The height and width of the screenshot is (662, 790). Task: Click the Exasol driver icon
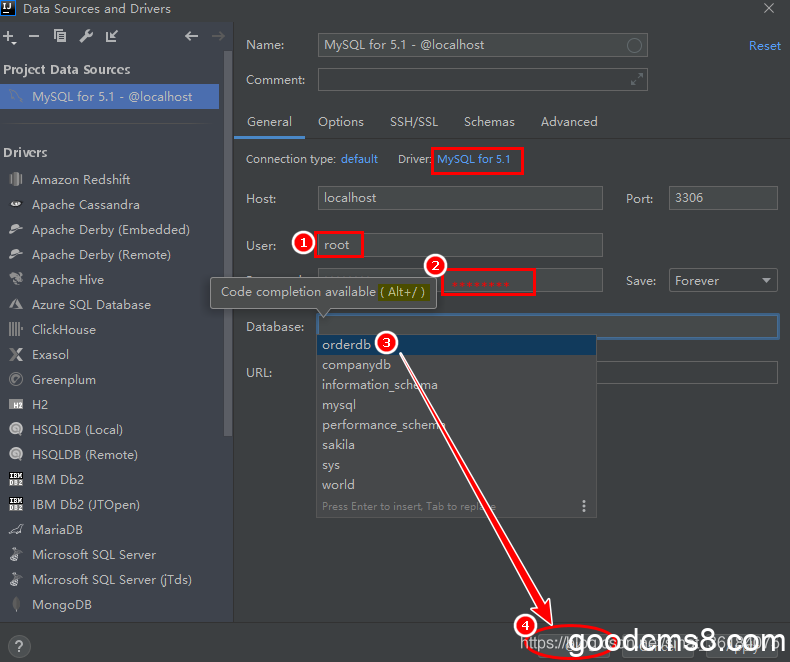click(16, 354)
